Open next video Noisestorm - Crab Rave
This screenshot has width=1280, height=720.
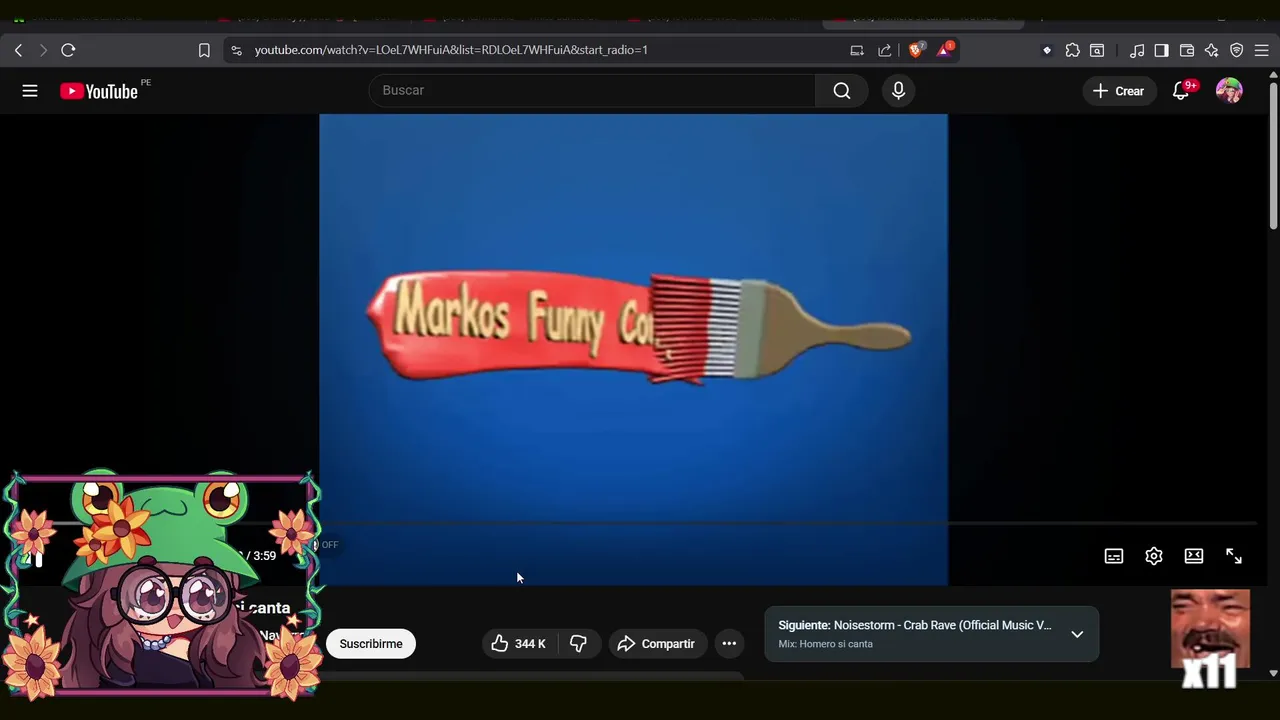[x=915, y=625]
